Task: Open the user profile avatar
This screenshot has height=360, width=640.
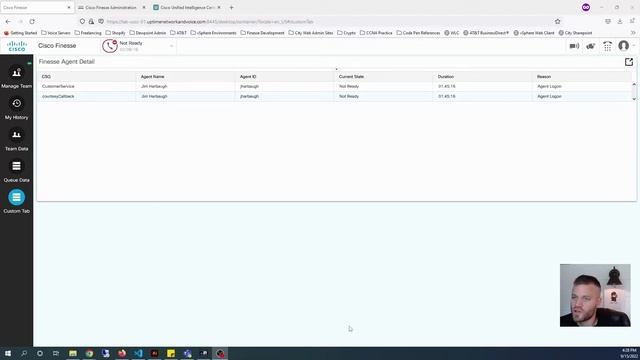Action: pos(623,46)
